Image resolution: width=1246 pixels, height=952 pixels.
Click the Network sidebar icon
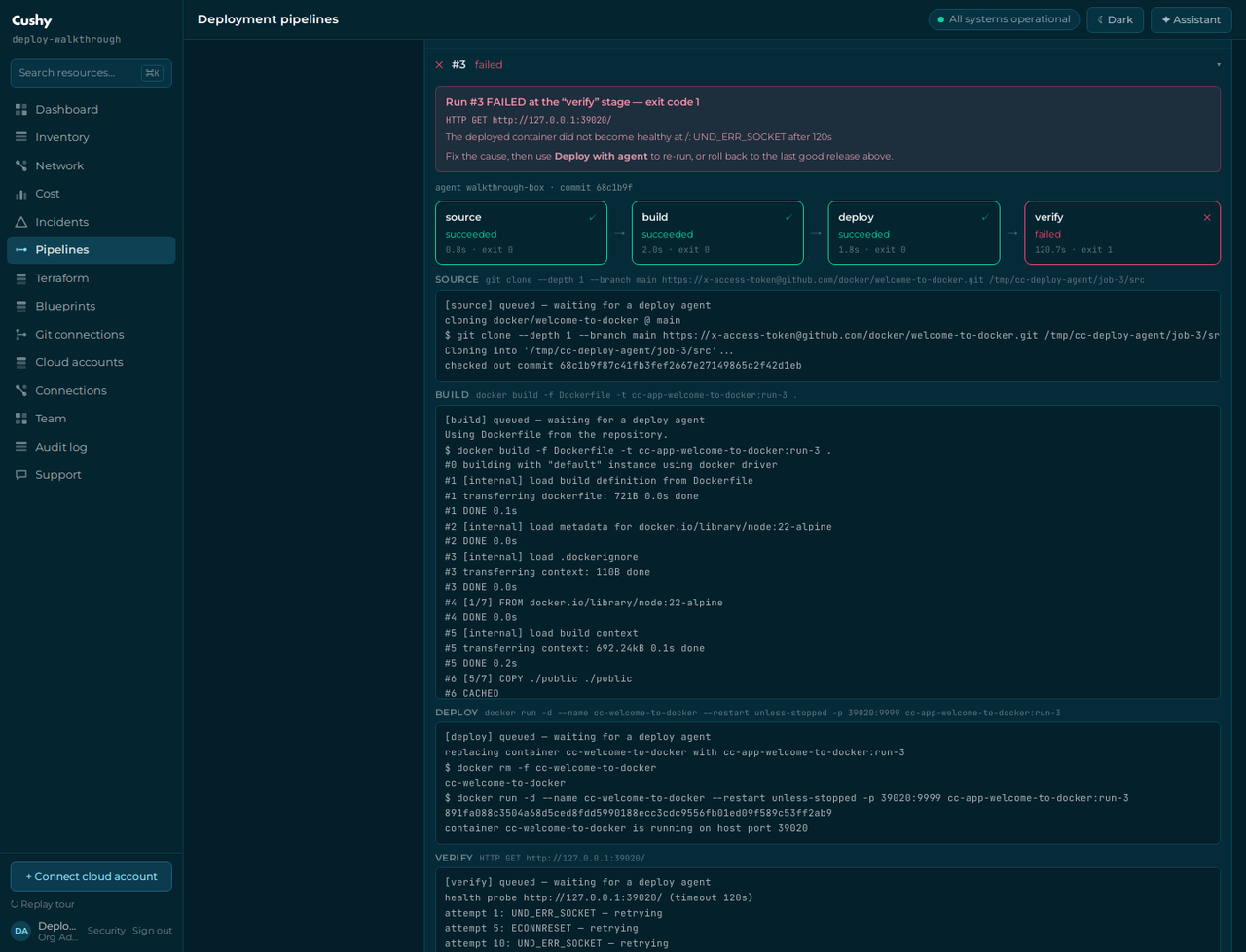click(21, 165)
